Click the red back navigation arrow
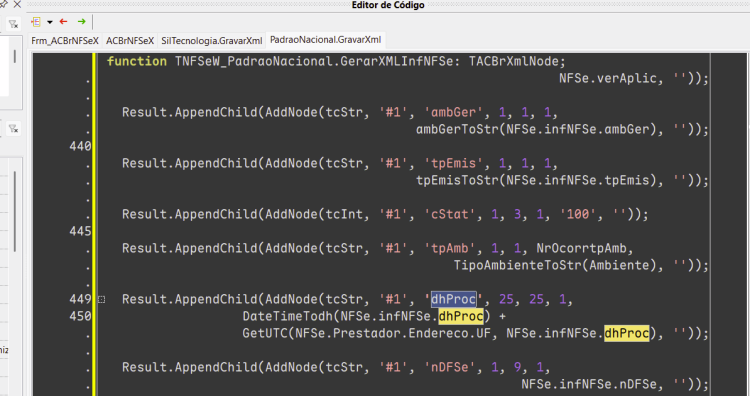 [63, 22]
